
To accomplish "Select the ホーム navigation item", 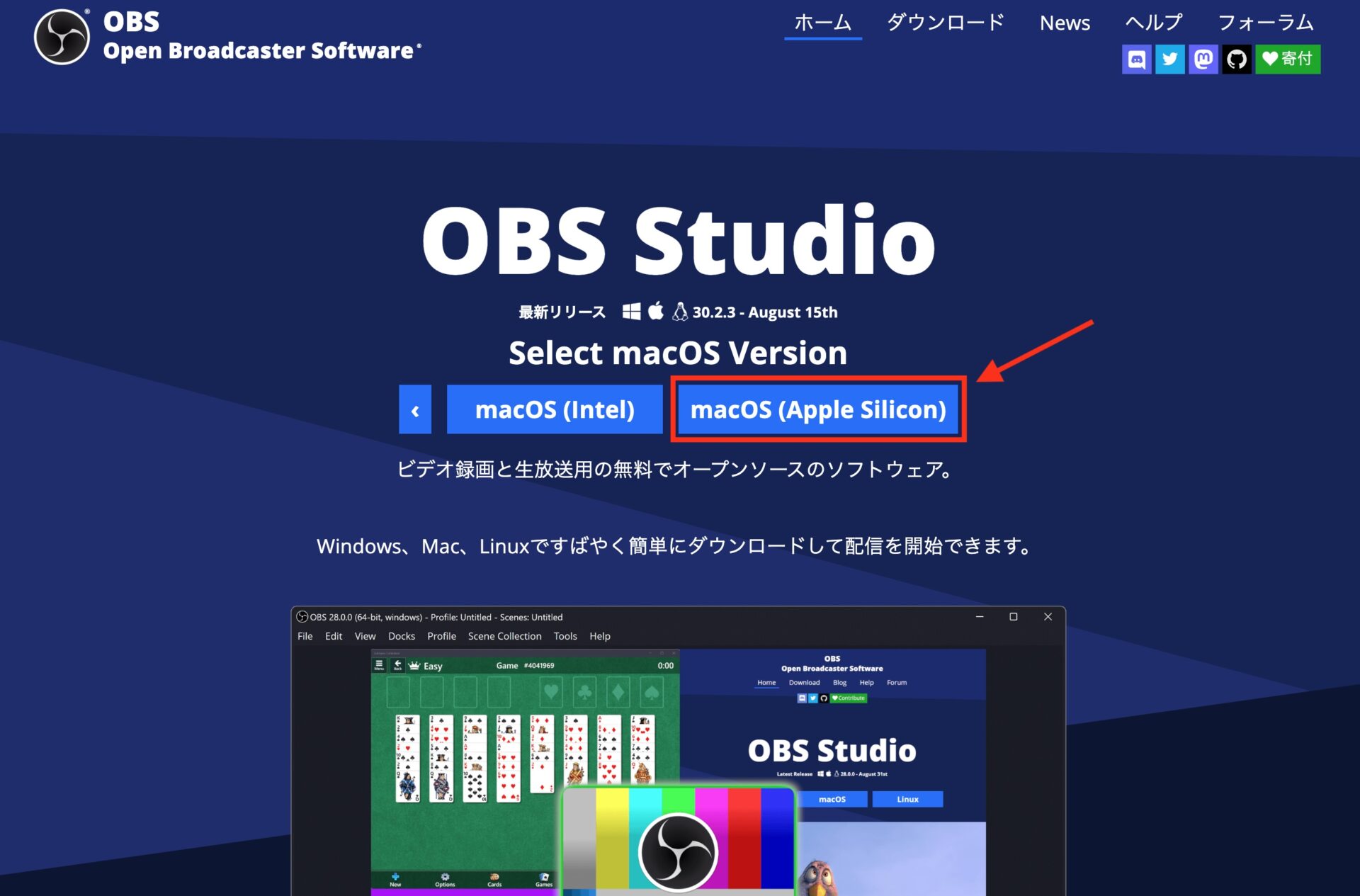I will (x=822, y=23).
